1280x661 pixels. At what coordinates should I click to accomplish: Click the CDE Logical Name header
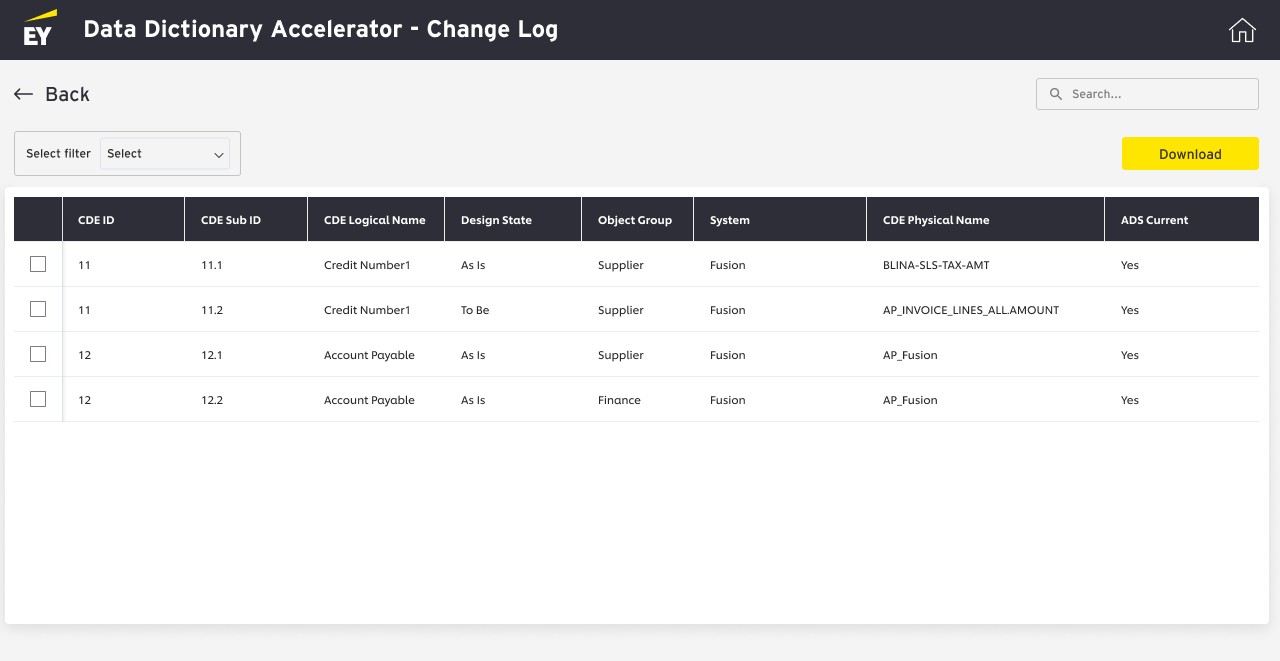tap(375, 220)
